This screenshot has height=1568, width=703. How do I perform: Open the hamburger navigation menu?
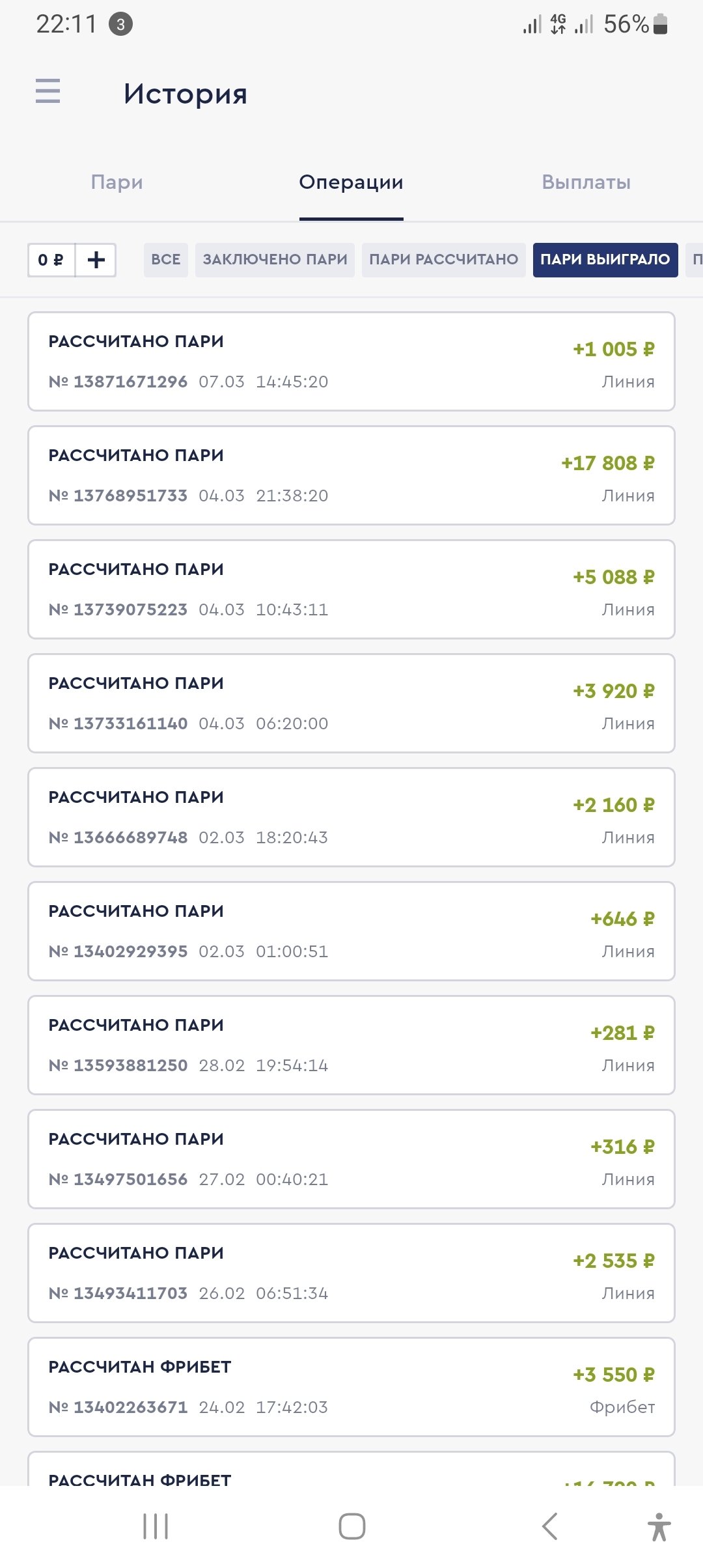click(48, 91)
